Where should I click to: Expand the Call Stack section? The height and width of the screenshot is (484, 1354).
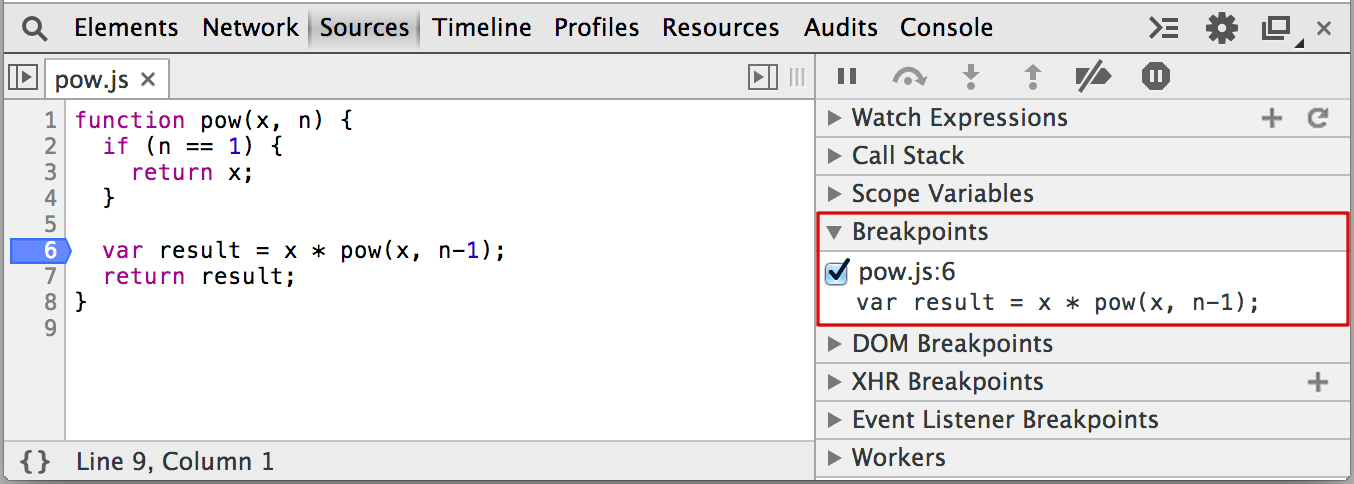tap(906, 156)
